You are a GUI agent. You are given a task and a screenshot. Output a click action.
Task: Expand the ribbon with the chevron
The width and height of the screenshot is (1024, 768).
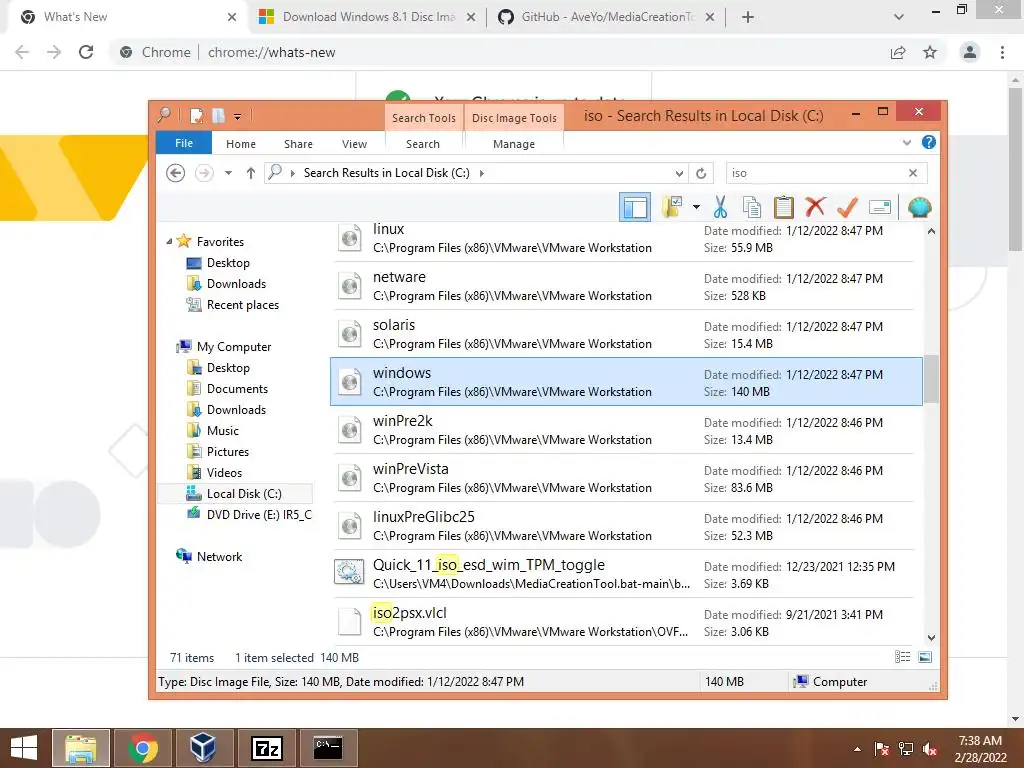(x=906, y=142)
